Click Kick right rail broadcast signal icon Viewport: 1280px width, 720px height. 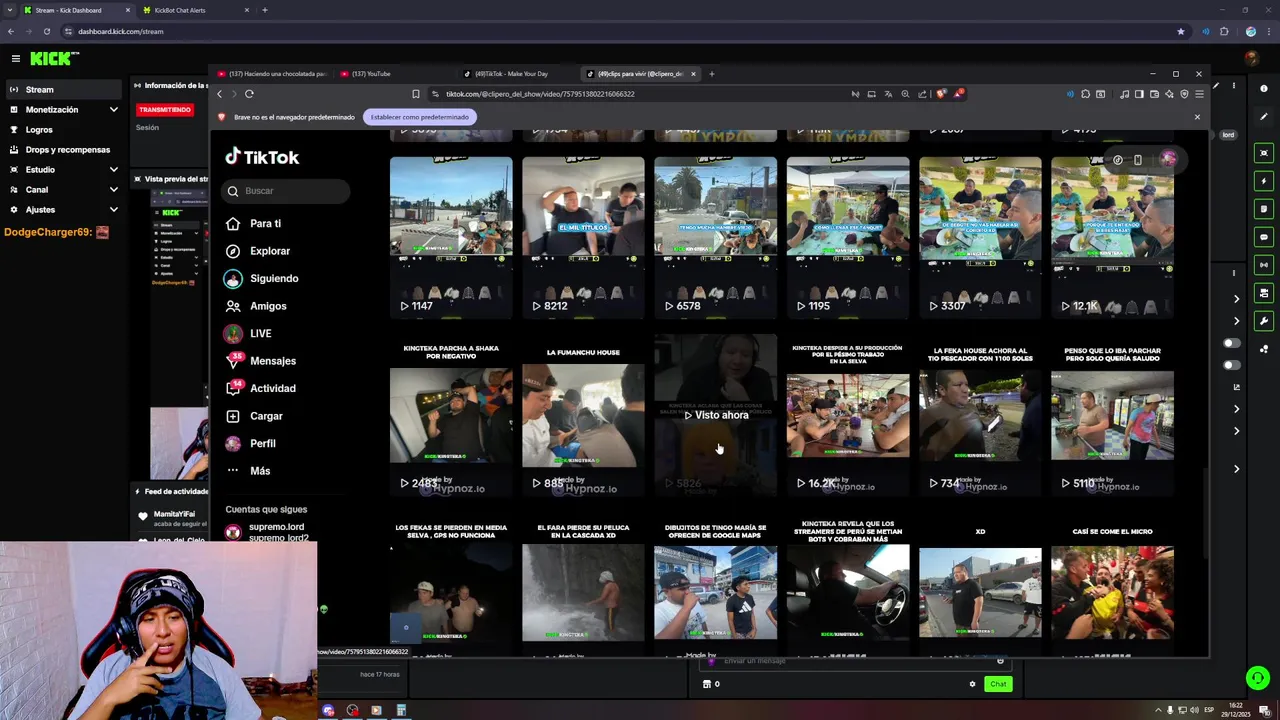[1264, 265]
